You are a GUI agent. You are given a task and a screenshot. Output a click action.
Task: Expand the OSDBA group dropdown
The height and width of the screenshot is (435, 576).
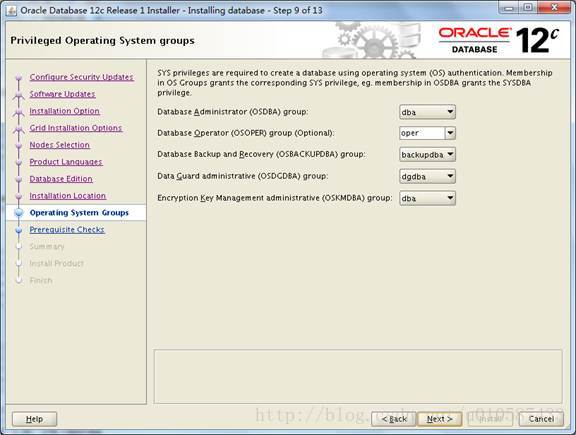(427, 112)
